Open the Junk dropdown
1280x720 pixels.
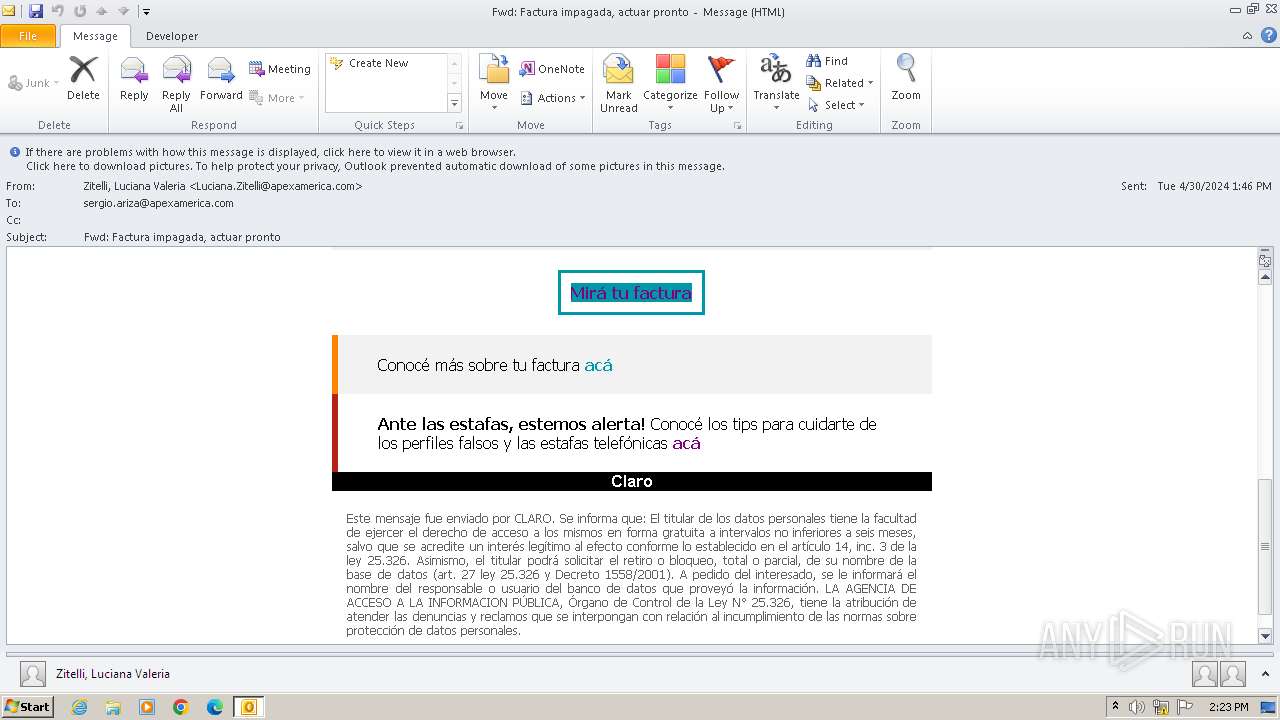tap(33, 83)
